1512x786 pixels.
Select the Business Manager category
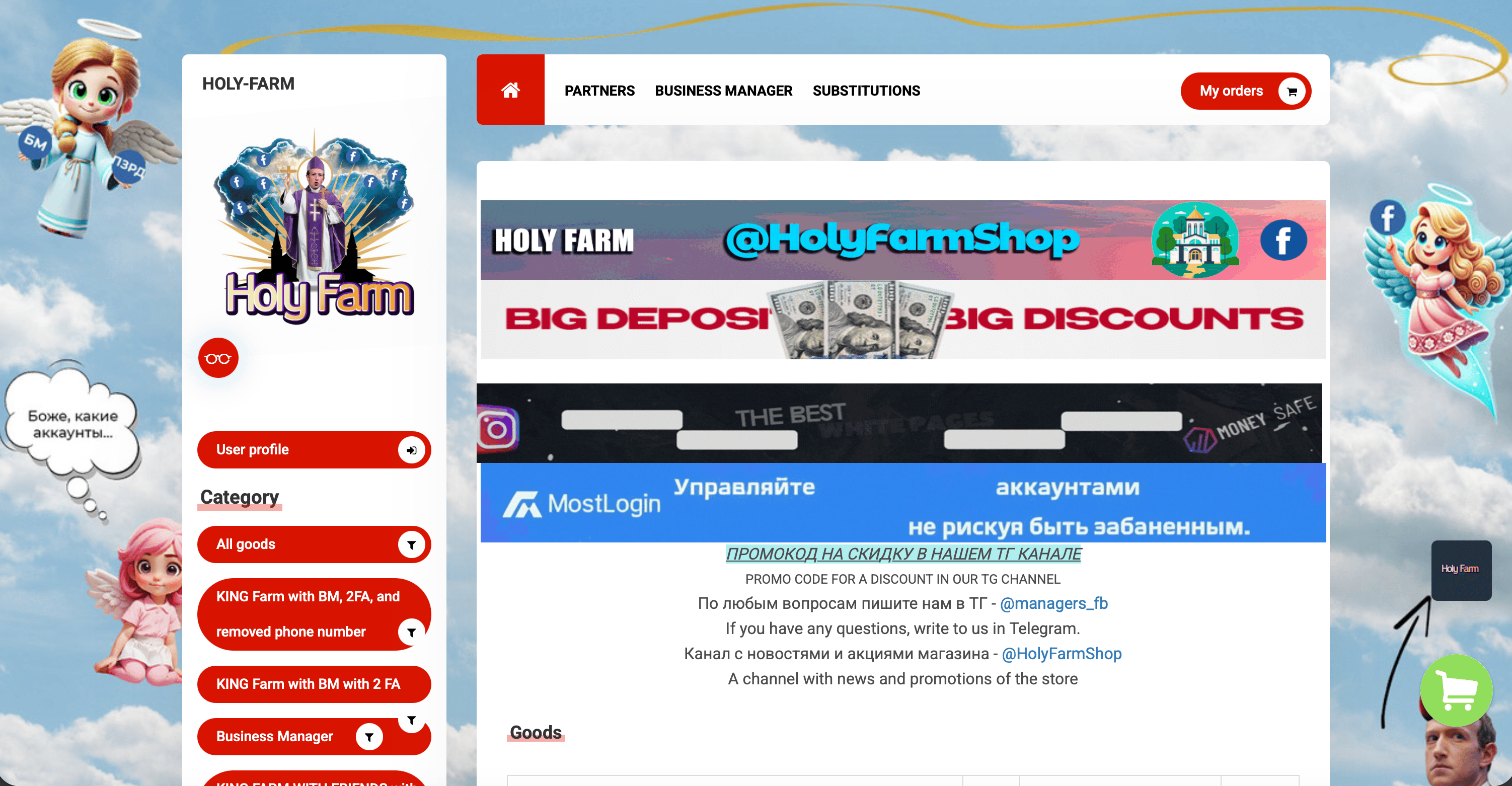tap(314, 737)
